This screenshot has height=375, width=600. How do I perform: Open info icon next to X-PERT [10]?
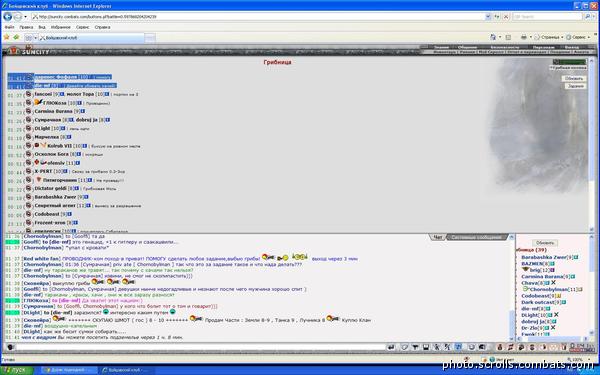[x=65, y=171]
